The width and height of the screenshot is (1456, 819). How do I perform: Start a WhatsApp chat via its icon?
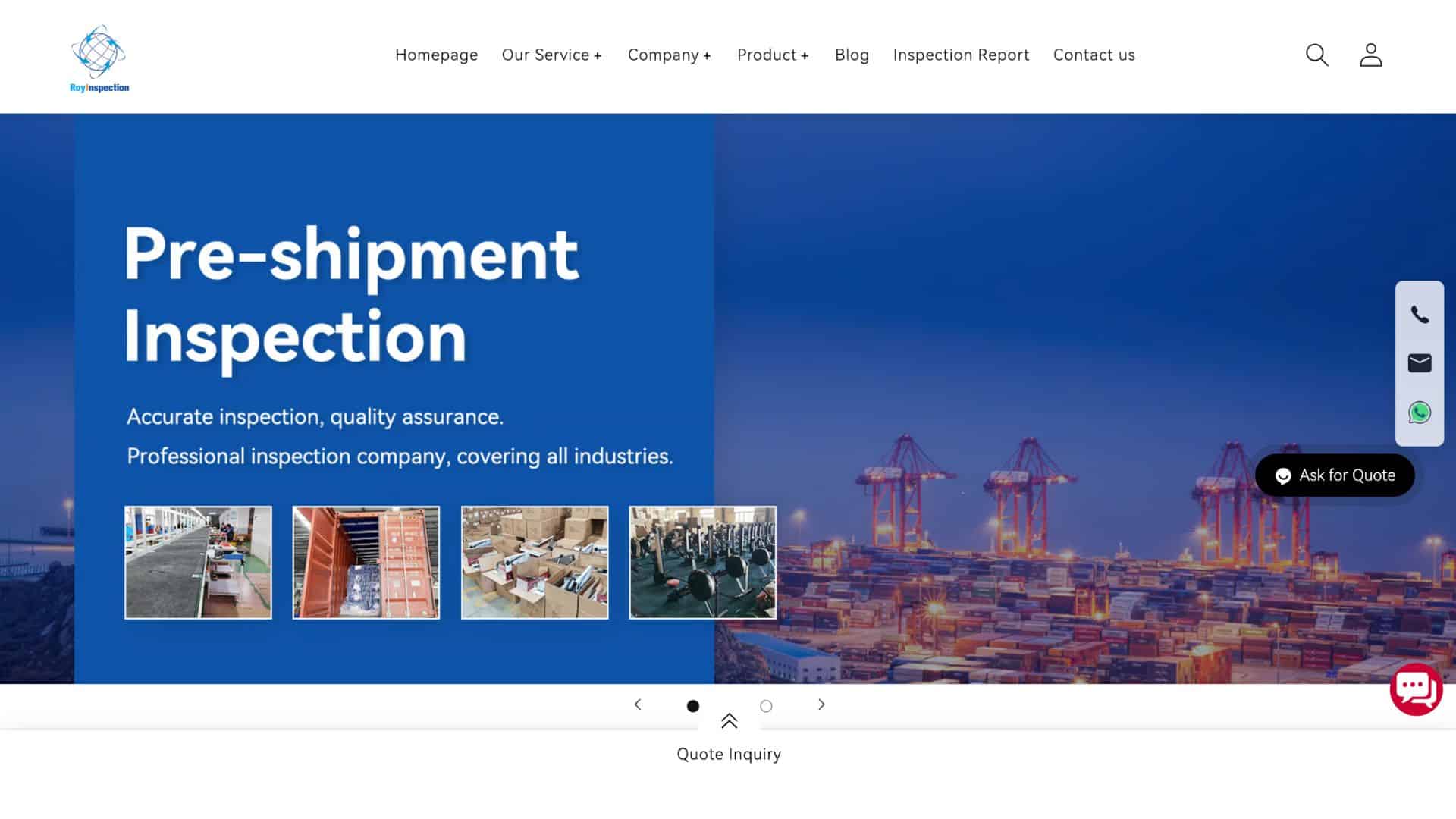[1419, 412]
